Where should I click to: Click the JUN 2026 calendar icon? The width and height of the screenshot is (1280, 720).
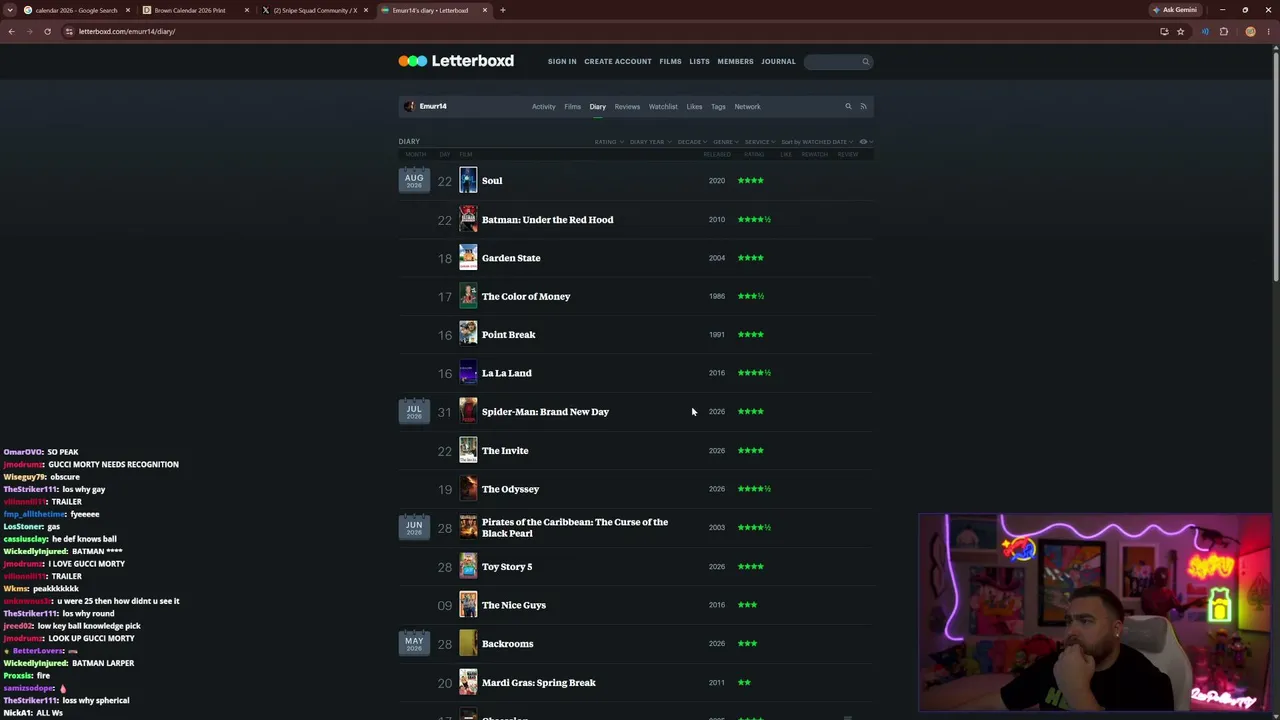click(414, 527)
